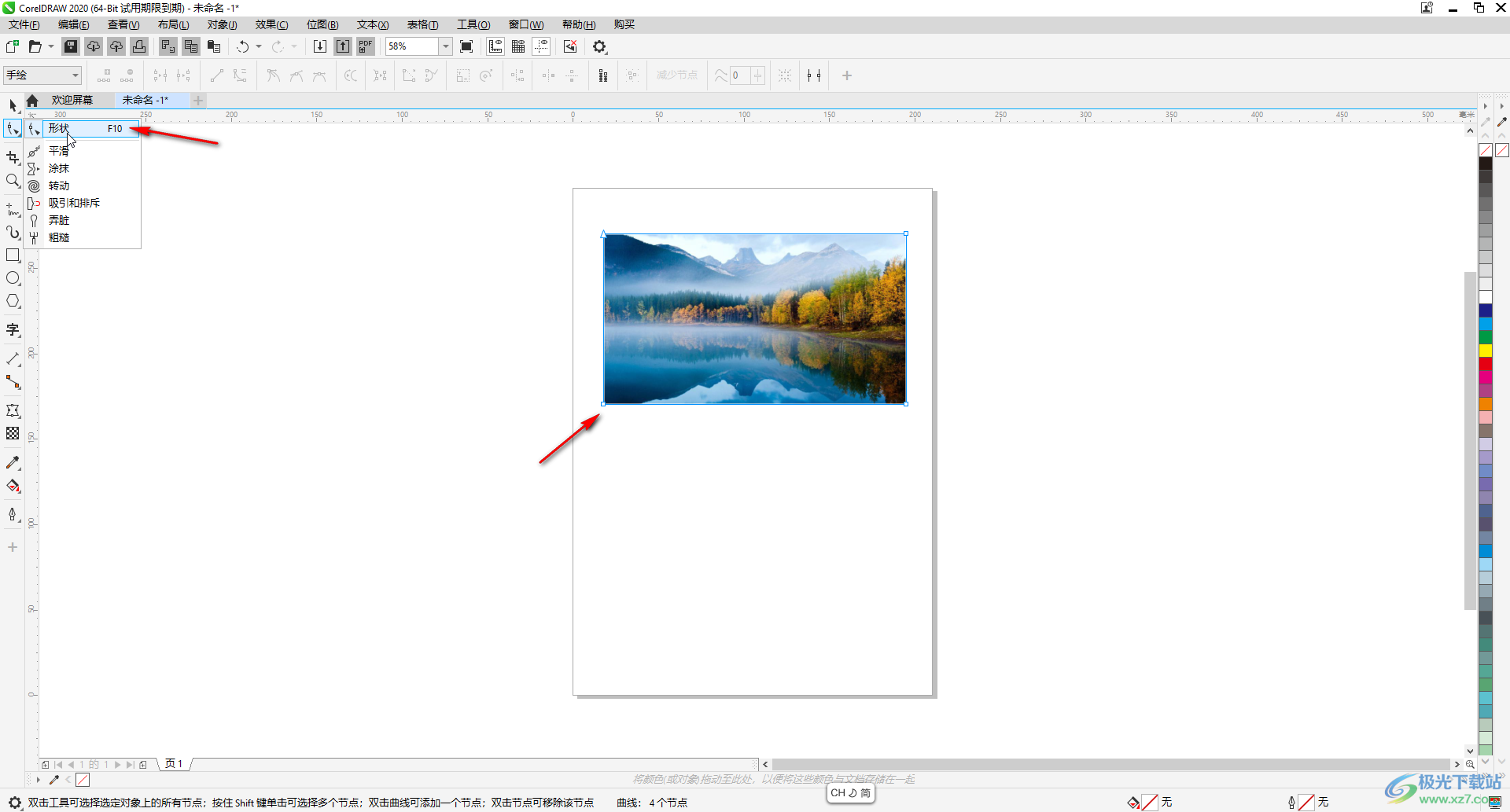Add a new document tab with plus
The image size is (1510, 812).
(198, 100)
